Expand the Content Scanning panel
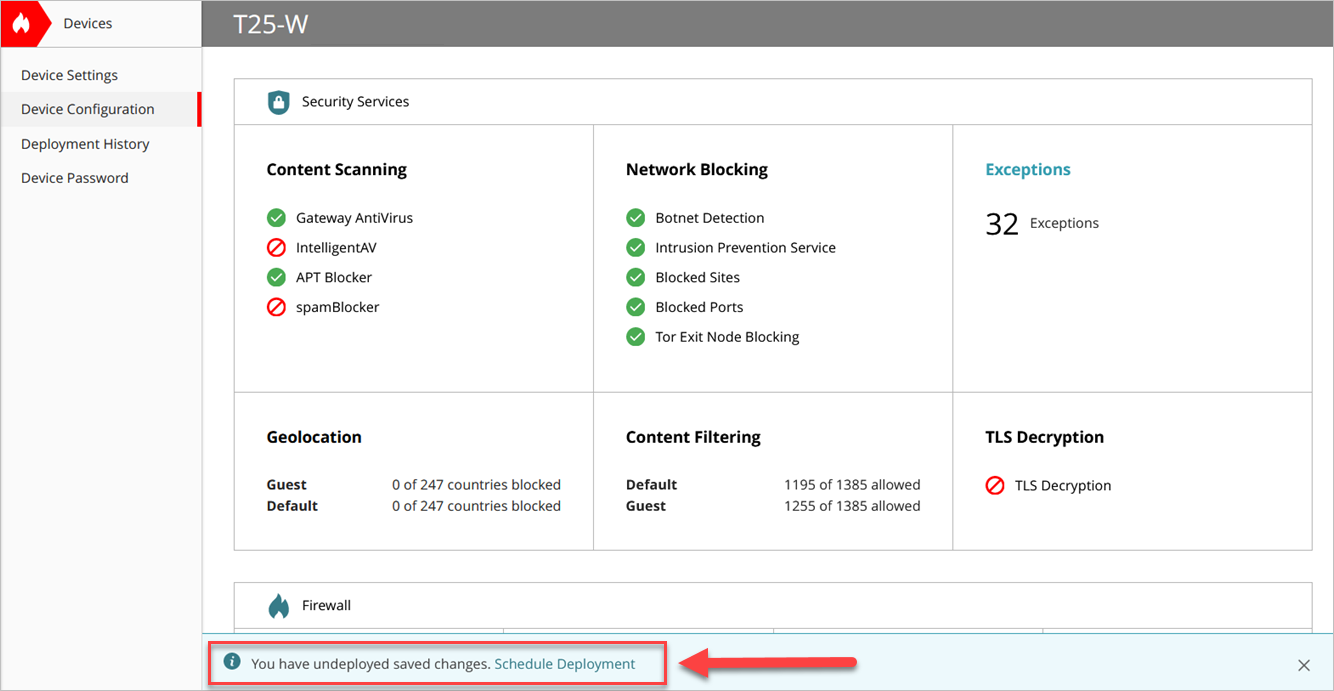Viewport: 1334px width, 691px height. (336, 169)
